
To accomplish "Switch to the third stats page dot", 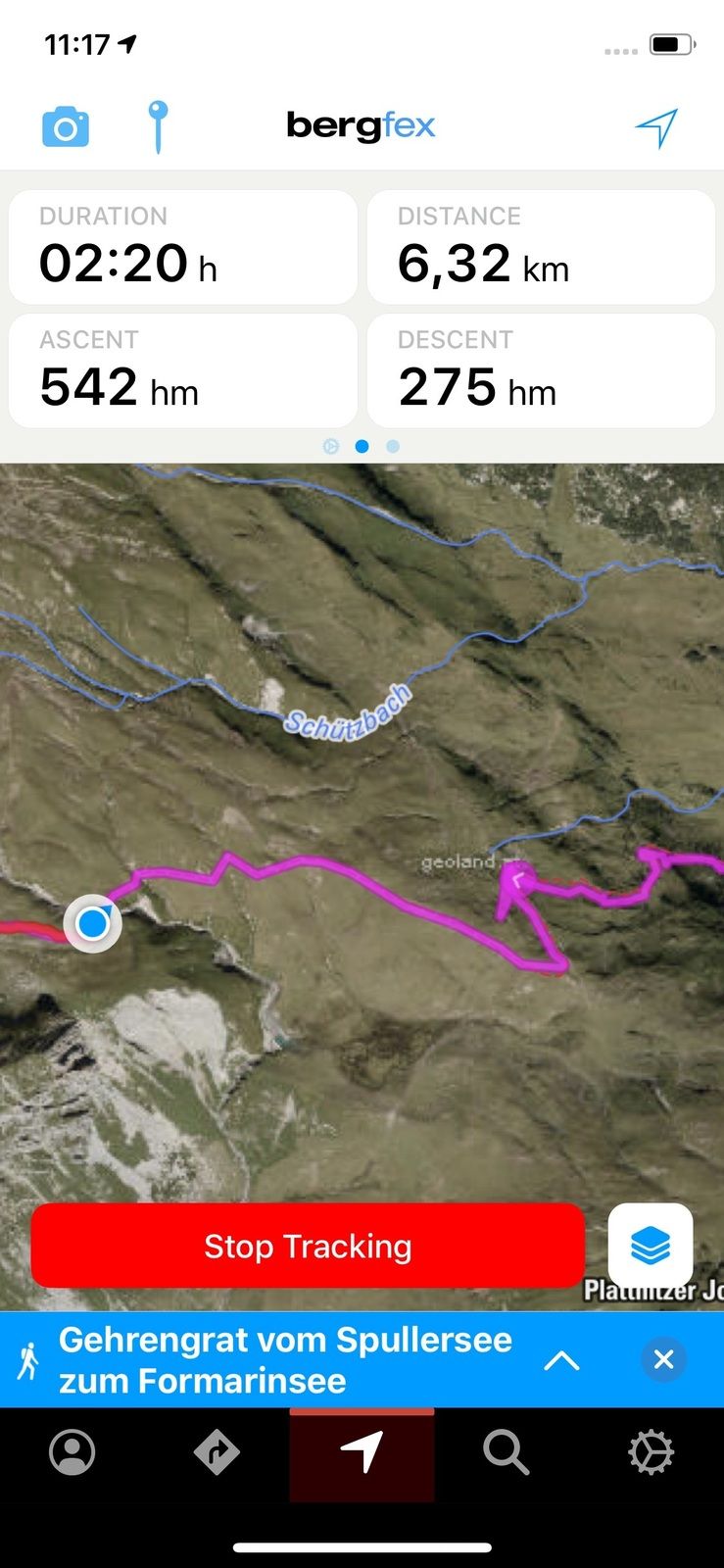I will [x=393, y=446].
